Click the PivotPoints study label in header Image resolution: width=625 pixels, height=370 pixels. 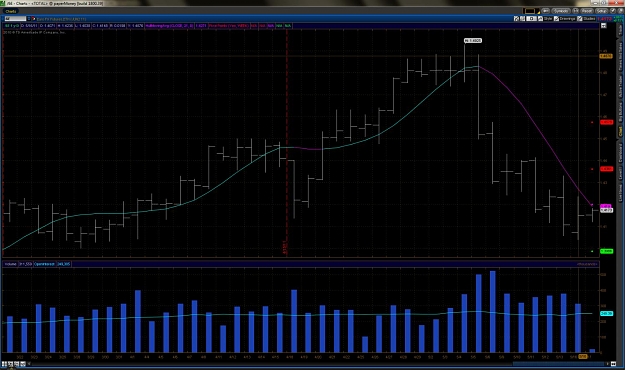[x=228, y=26]
